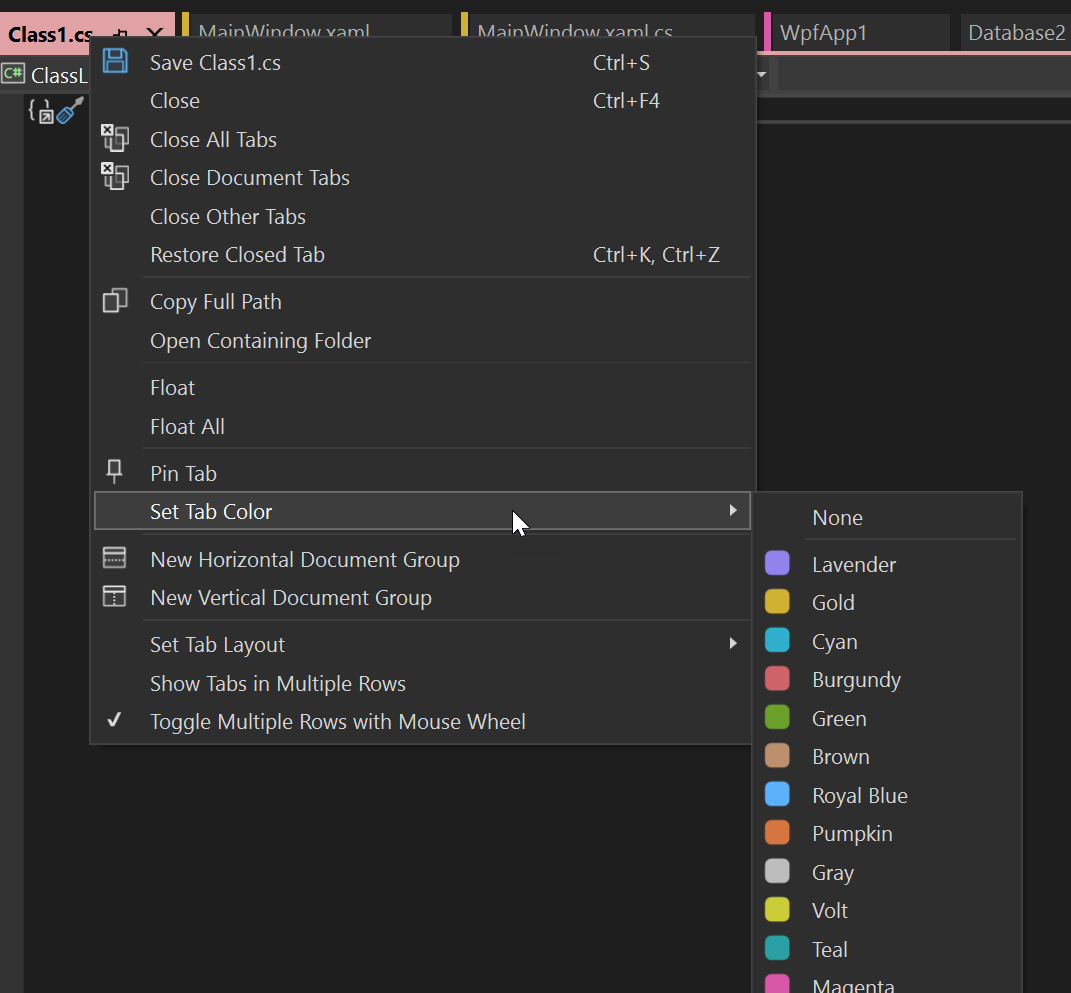1071x993 pixels.
Task: Click Open Containing Folder
Action: coord(260,340)
